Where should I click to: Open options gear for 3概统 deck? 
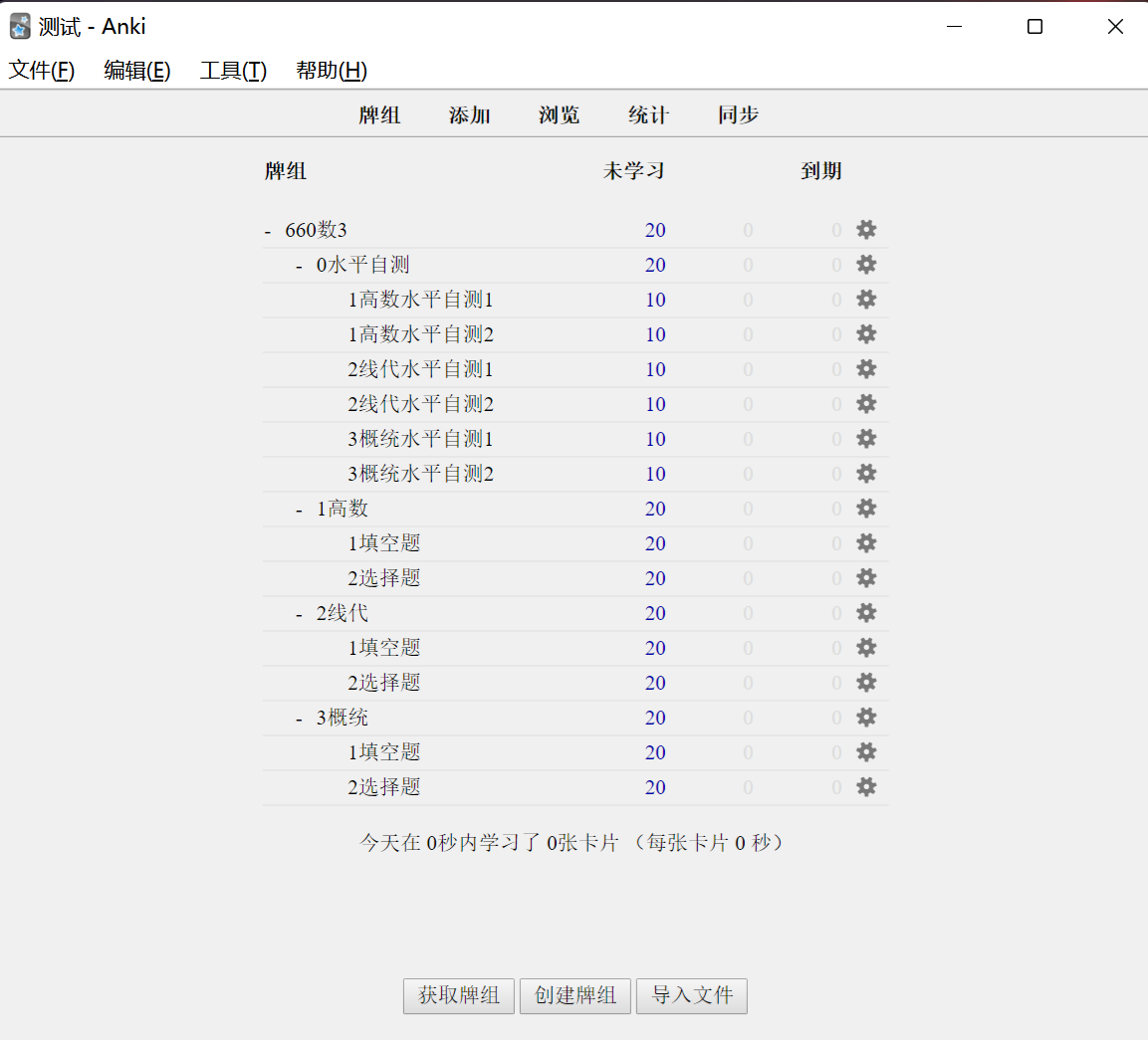pyautogui.click(x=866, y=718)
